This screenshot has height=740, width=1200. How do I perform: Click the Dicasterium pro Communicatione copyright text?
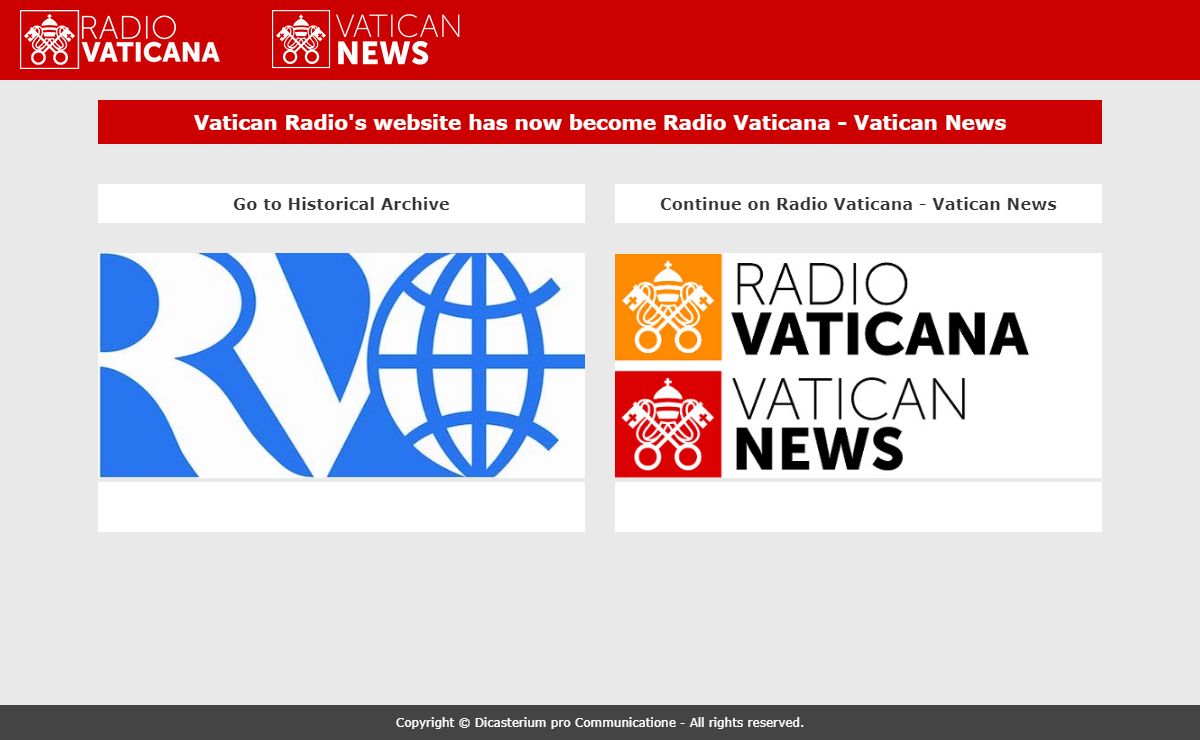coord(599,722)
